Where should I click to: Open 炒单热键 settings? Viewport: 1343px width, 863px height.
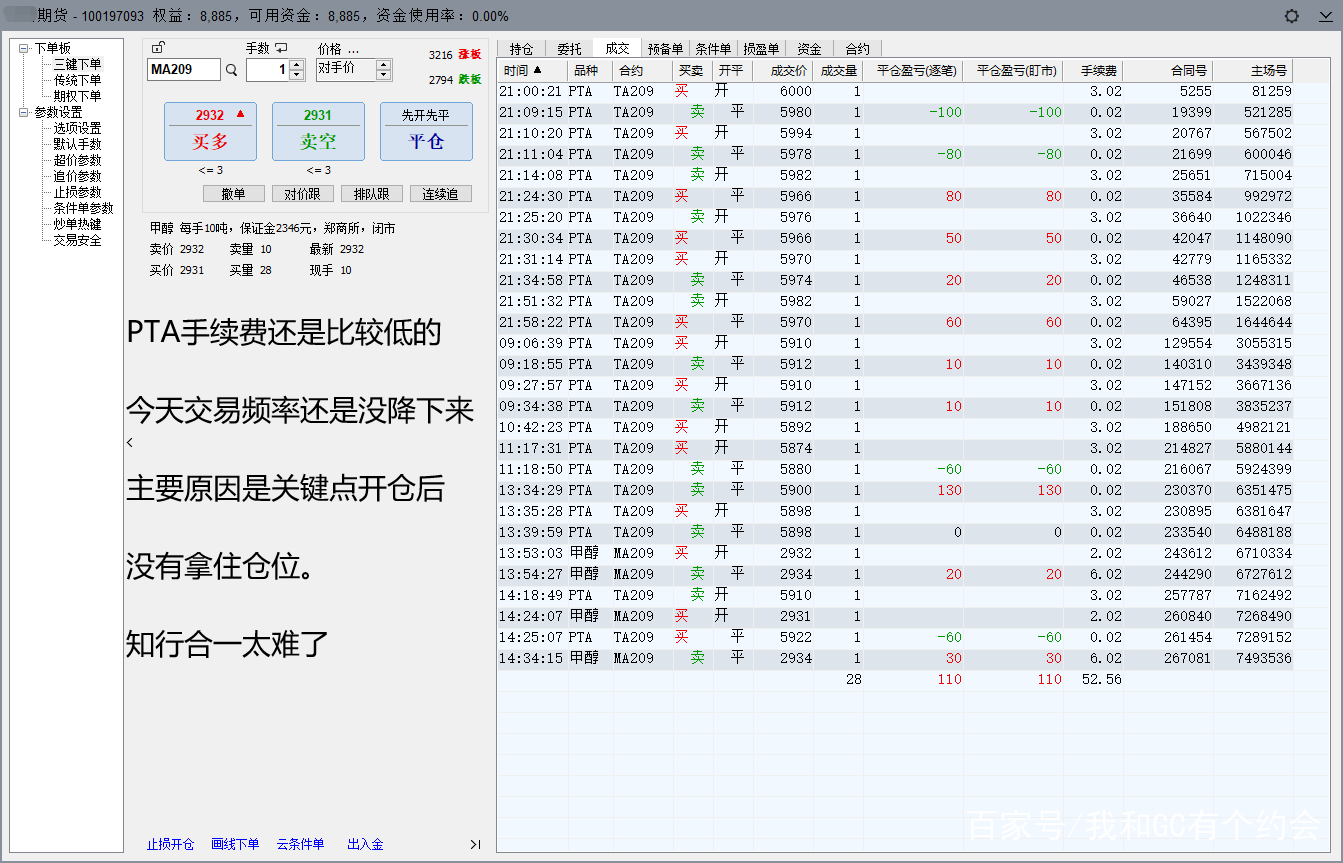[x=77, y=224]
